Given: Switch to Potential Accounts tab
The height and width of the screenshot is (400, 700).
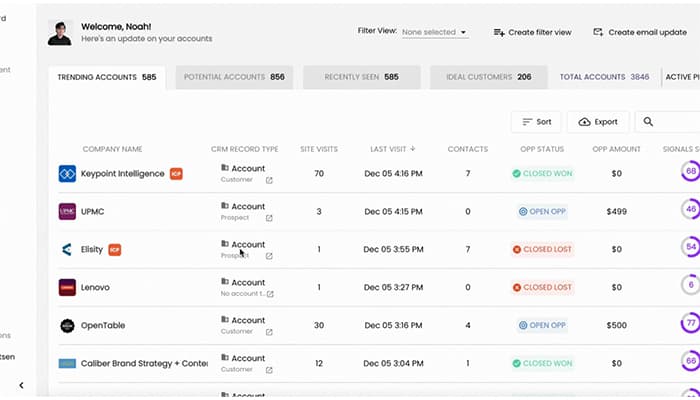Looking at the screenshot, I should point(234,77).
